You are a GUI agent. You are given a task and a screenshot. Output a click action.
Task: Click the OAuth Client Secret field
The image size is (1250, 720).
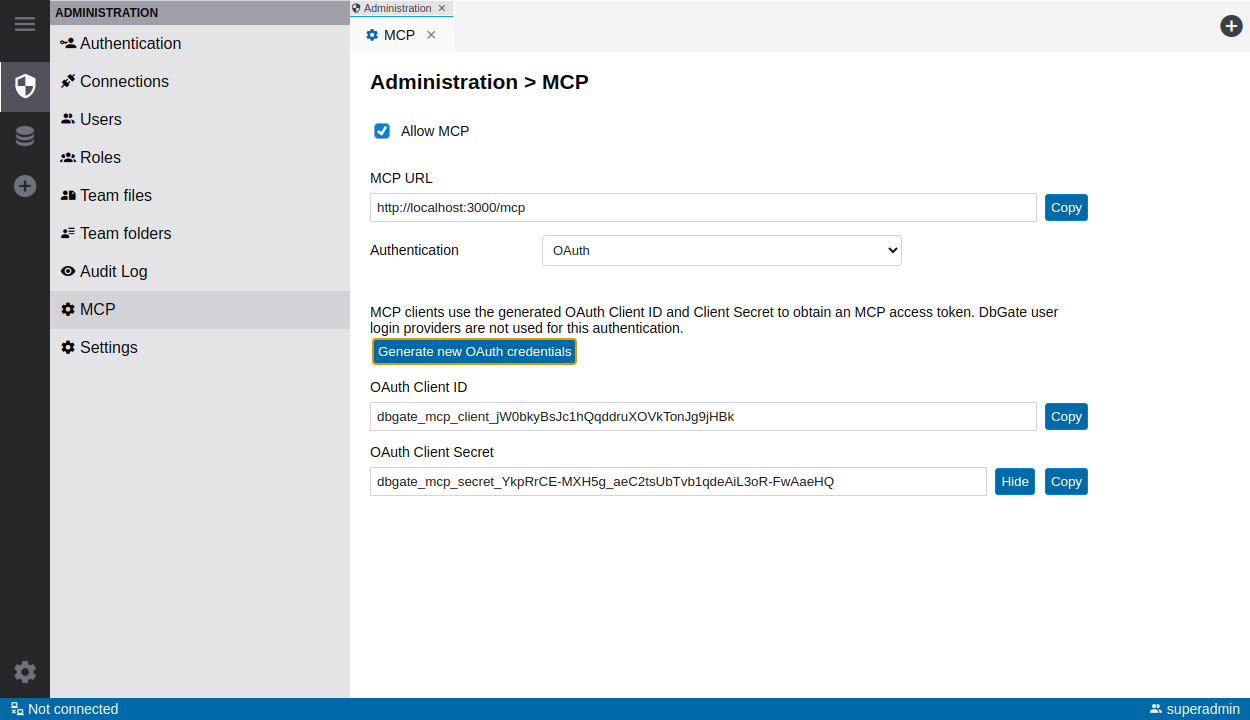678,481
